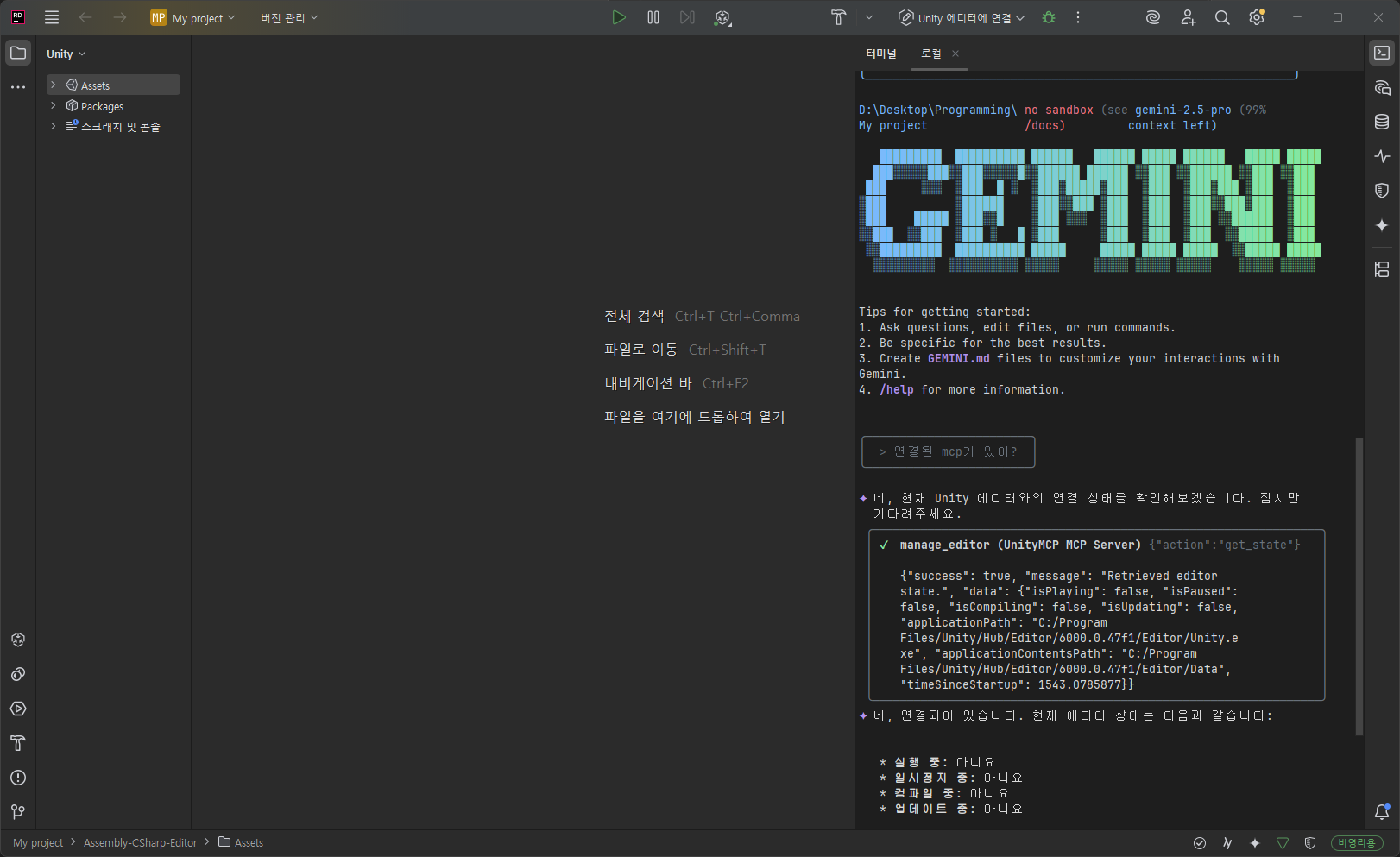Click the gemini-2.5-pro model label
Viewport: 1400px width, 857px height.
(x=1183, y=110)
